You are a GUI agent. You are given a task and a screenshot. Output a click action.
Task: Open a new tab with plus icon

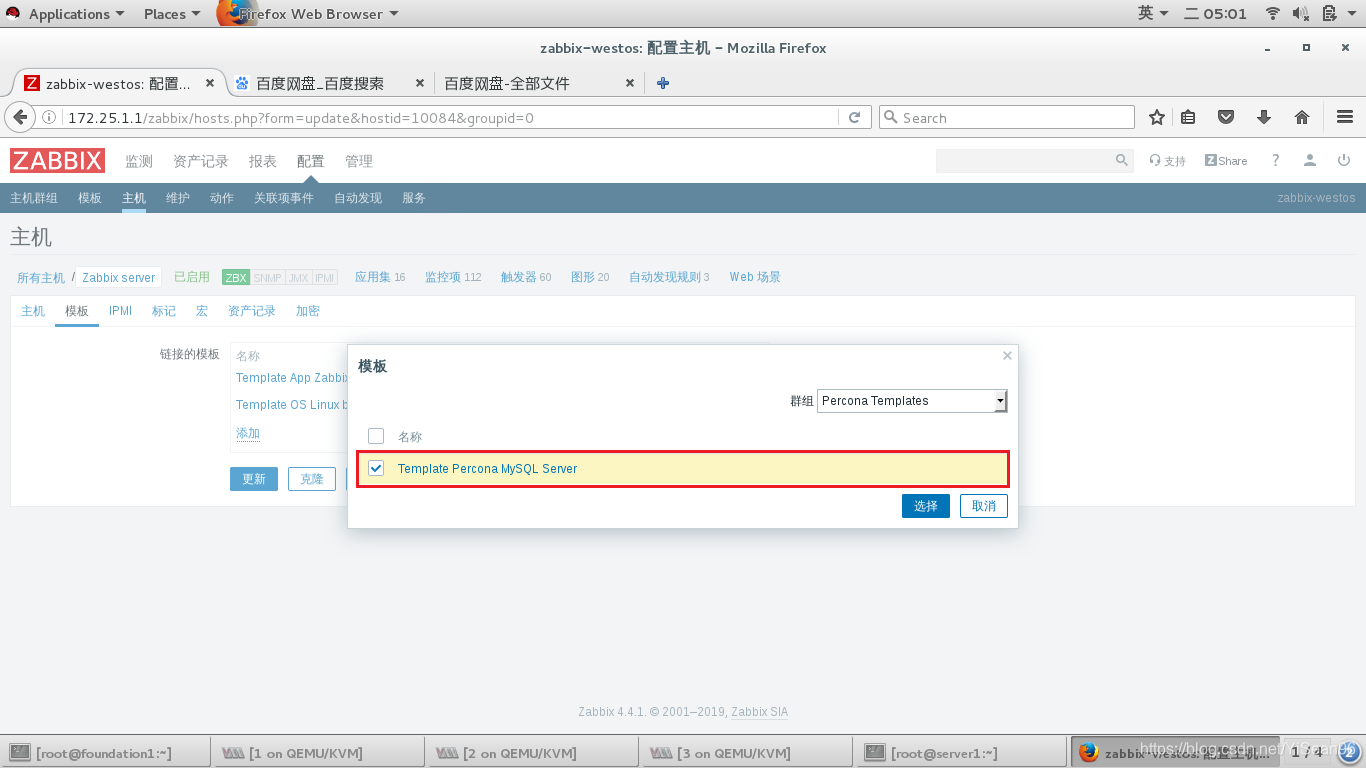(662, 83)
